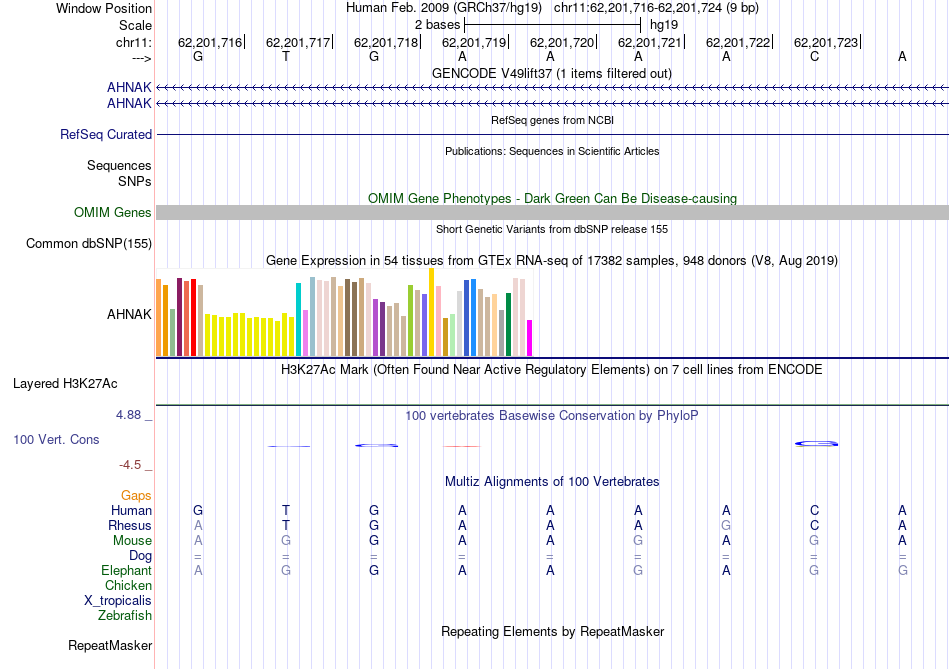The image size is (950, 669).
Task: Click the dark green bar in GTEx chart
Action: (508, 324)
